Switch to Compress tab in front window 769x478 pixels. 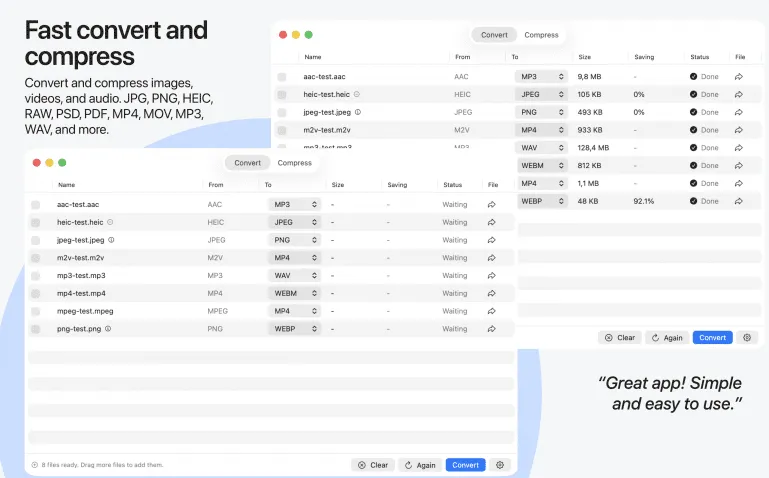tap(294, 163)
